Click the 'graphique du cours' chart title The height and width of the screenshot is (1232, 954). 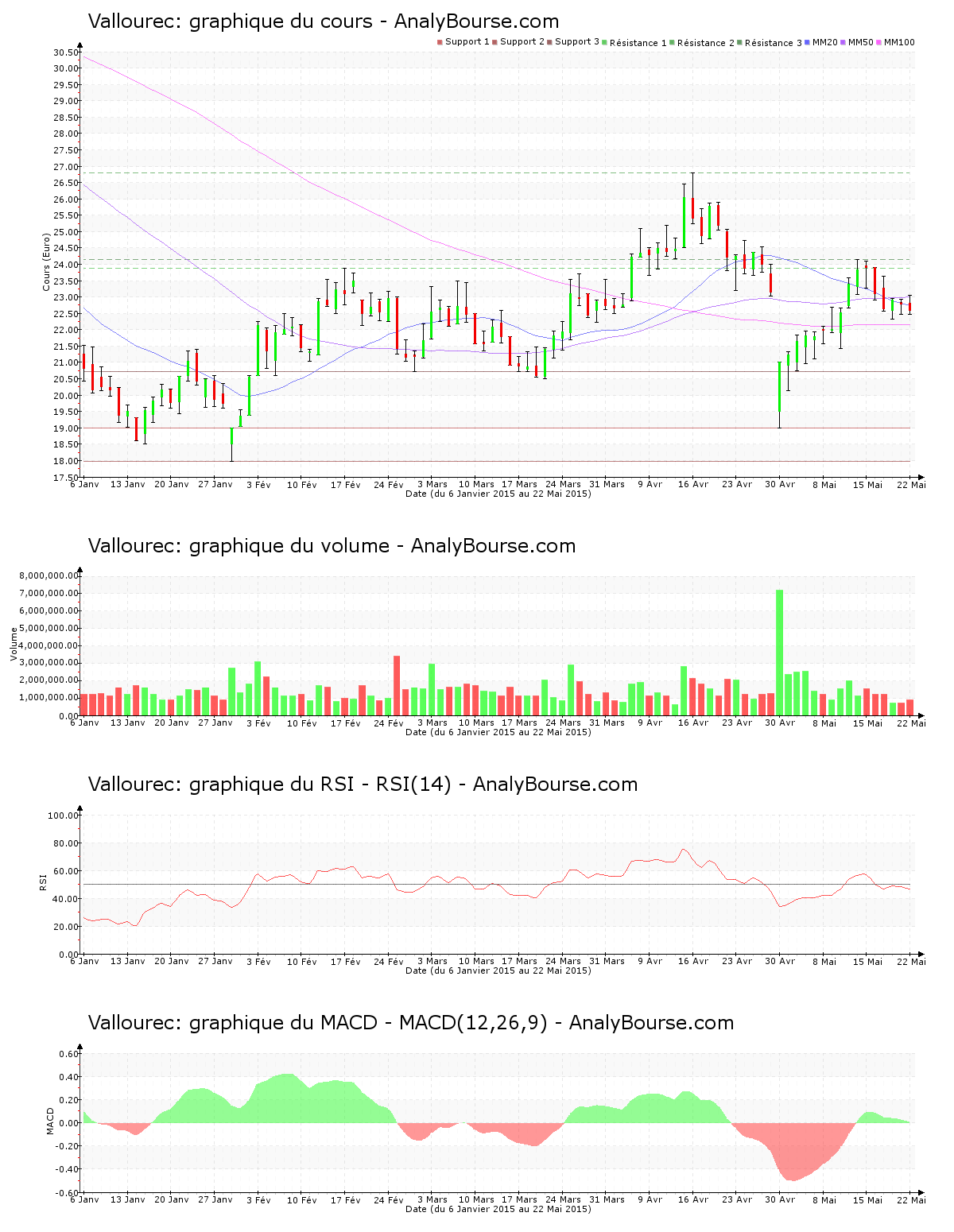coord(323,21)
